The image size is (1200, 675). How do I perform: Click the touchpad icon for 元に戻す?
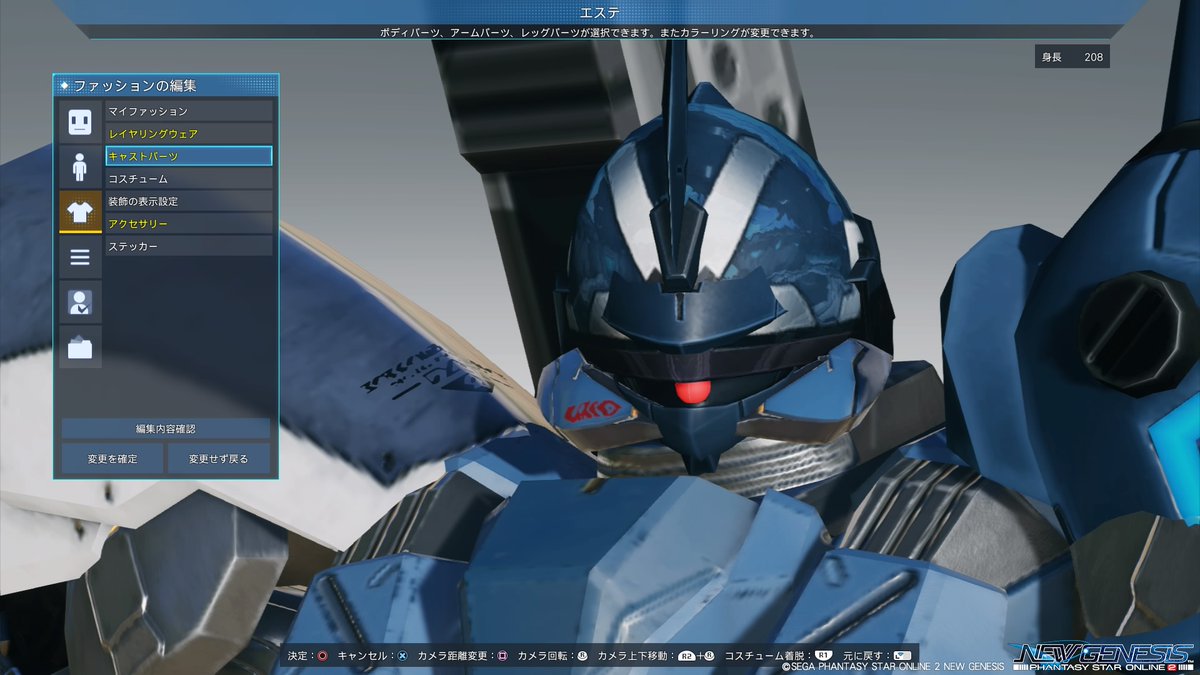(x=902, y=655)
